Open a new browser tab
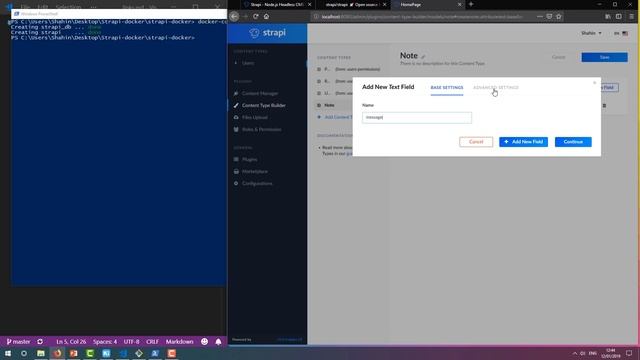640x360 pixels. pyautogui.click(x=471, y=4)
